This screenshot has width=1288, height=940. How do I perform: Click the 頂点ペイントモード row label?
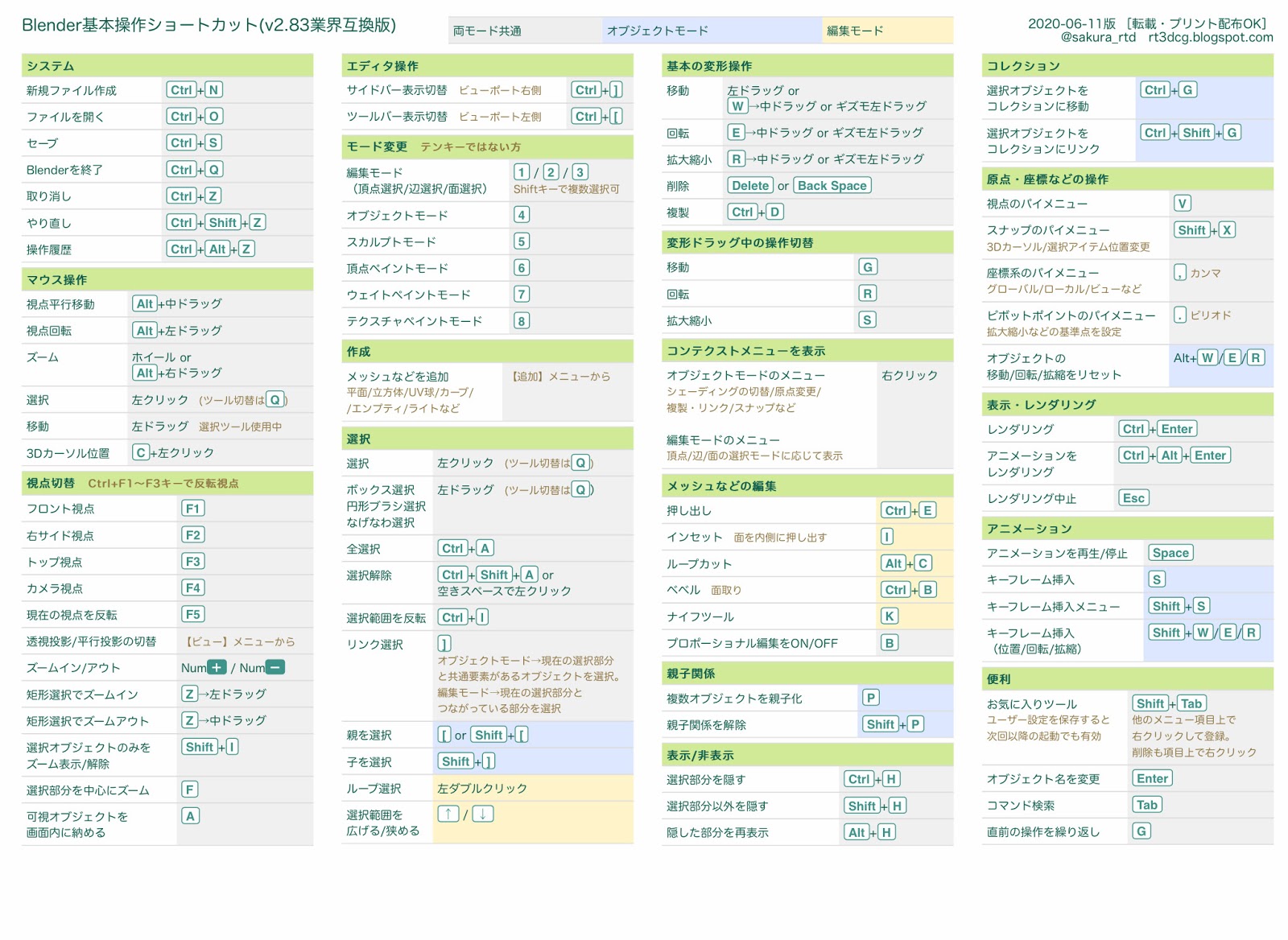click(x=398, y=269)
